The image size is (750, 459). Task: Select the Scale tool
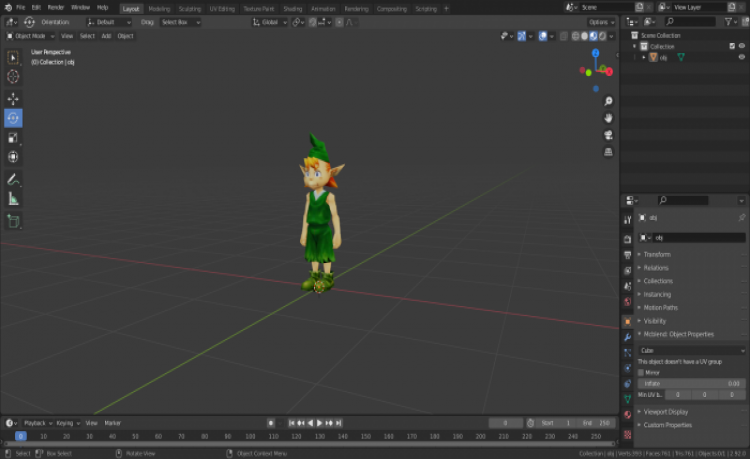[13, 138]
